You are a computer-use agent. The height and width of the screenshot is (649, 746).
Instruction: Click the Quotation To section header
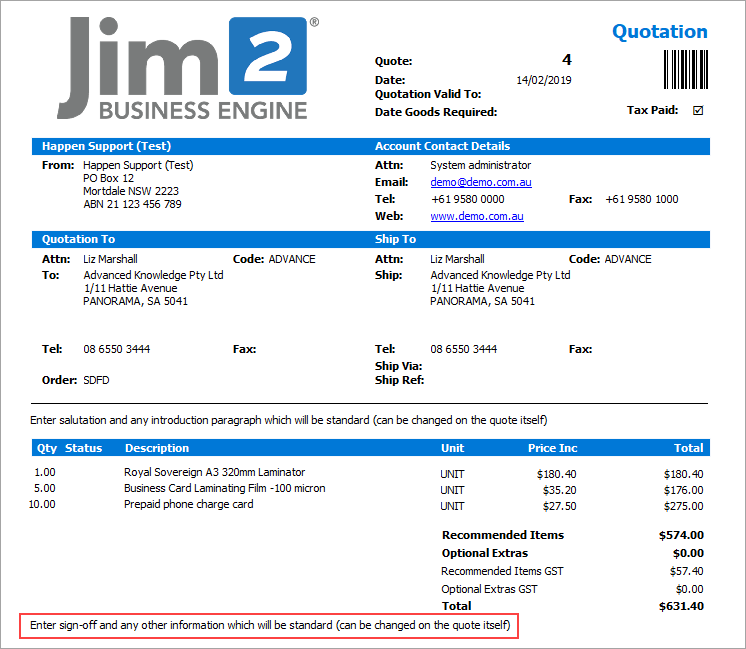(79, 239)
